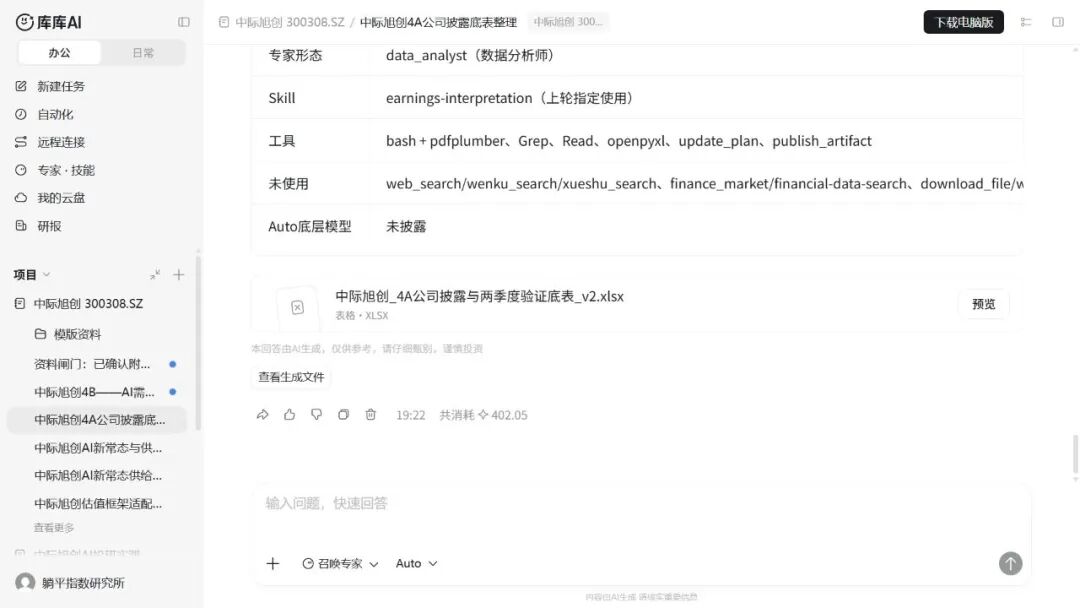The height and width of the screenshot is (608, 1080).
Task: Open 自动化 in the sidebar
Action: coord(55,114)
